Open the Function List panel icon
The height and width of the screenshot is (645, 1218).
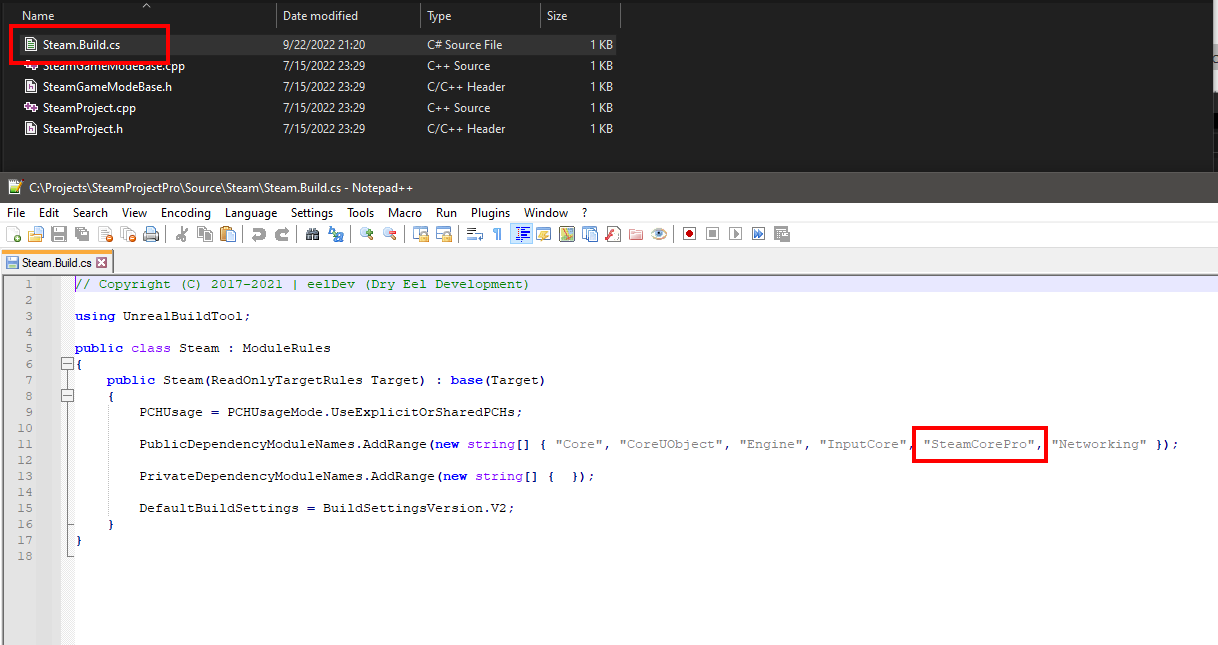click(x=613, y=234)
